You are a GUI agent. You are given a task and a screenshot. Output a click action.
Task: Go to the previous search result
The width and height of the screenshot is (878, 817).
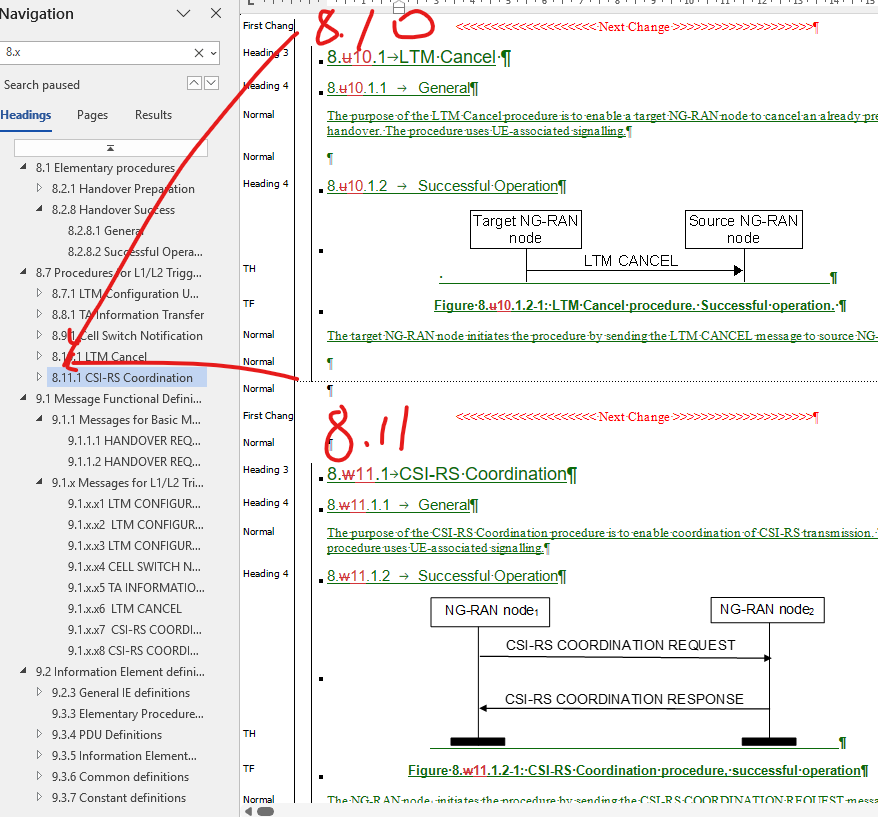click(x=195, y=84)
